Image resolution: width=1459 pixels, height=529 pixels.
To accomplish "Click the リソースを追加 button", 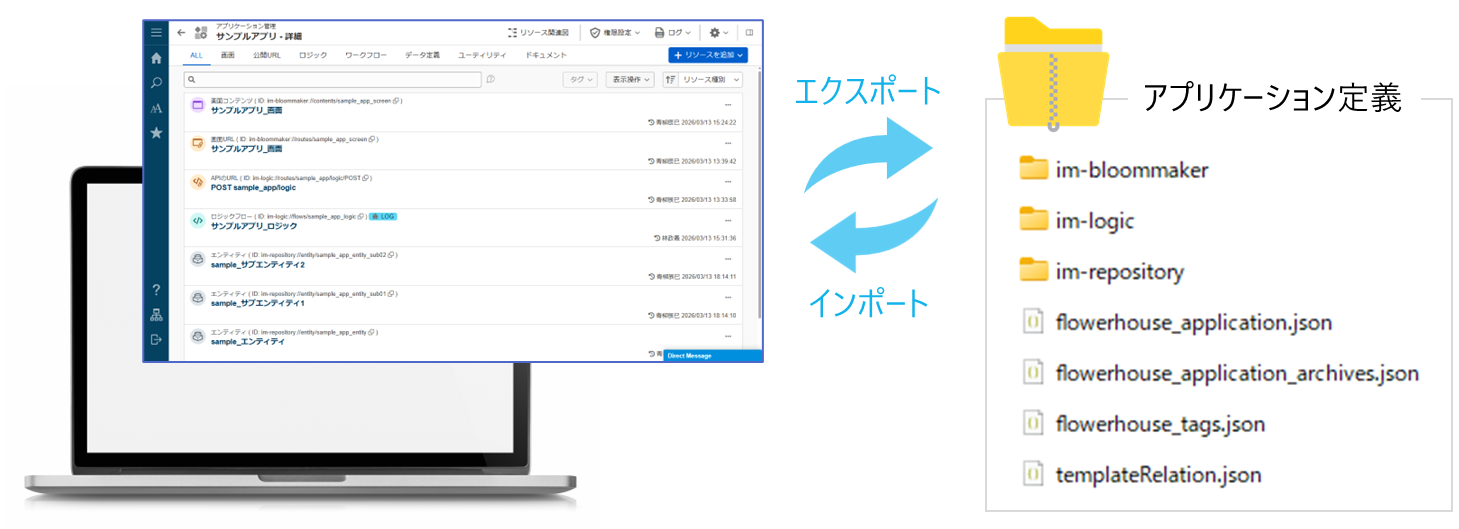I will pyautogui.click(x=708, y=55).
